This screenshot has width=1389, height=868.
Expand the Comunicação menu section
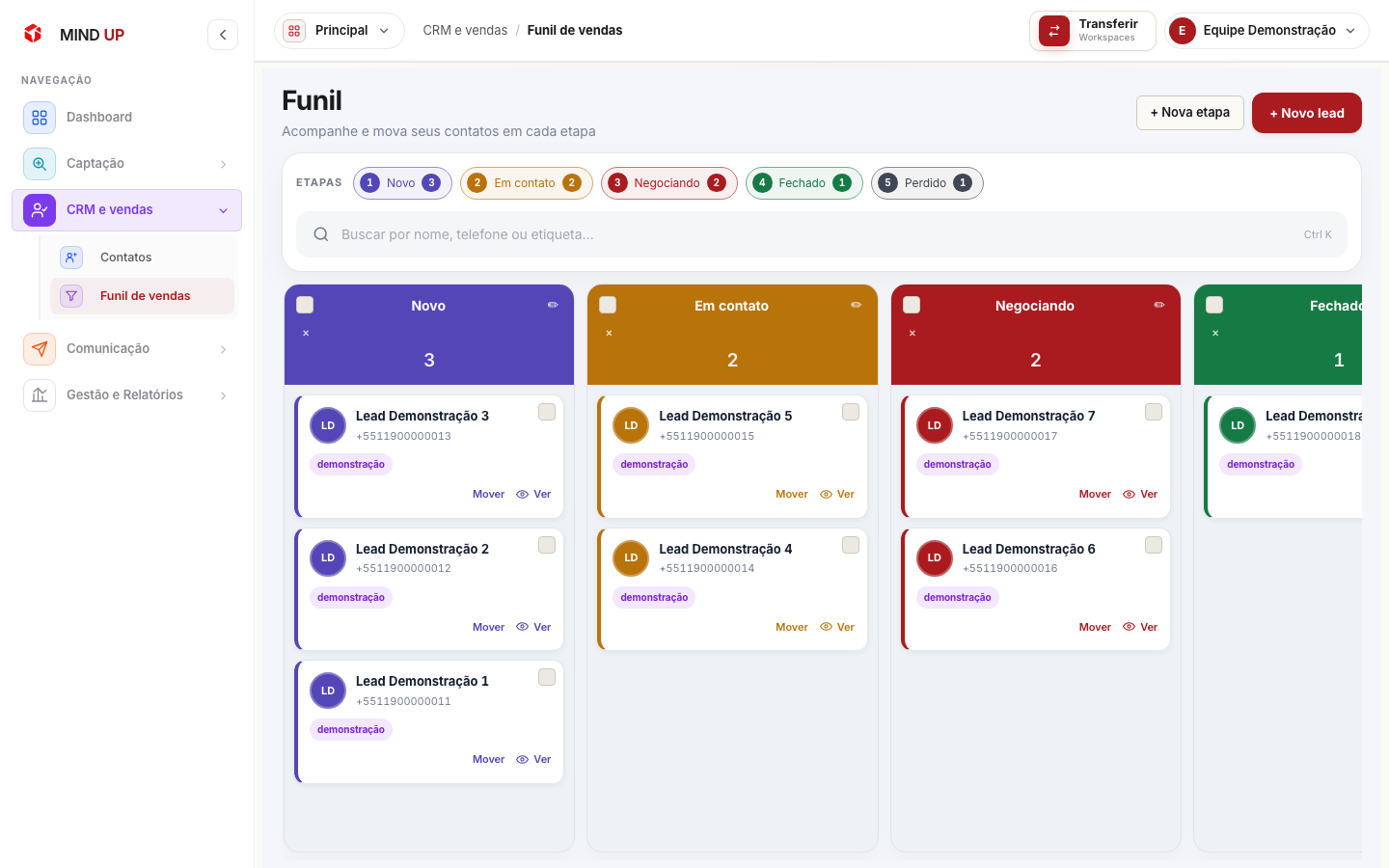[x=223, y=349]
